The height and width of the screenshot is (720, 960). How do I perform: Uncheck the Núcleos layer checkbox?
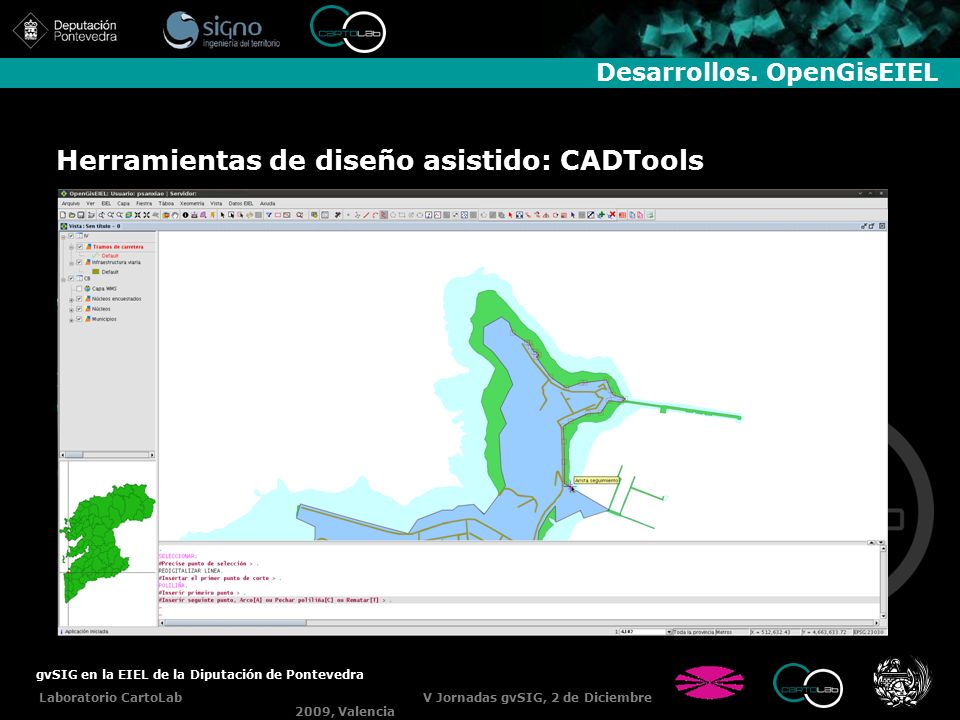pyautogui.click(x=79, y=309)
